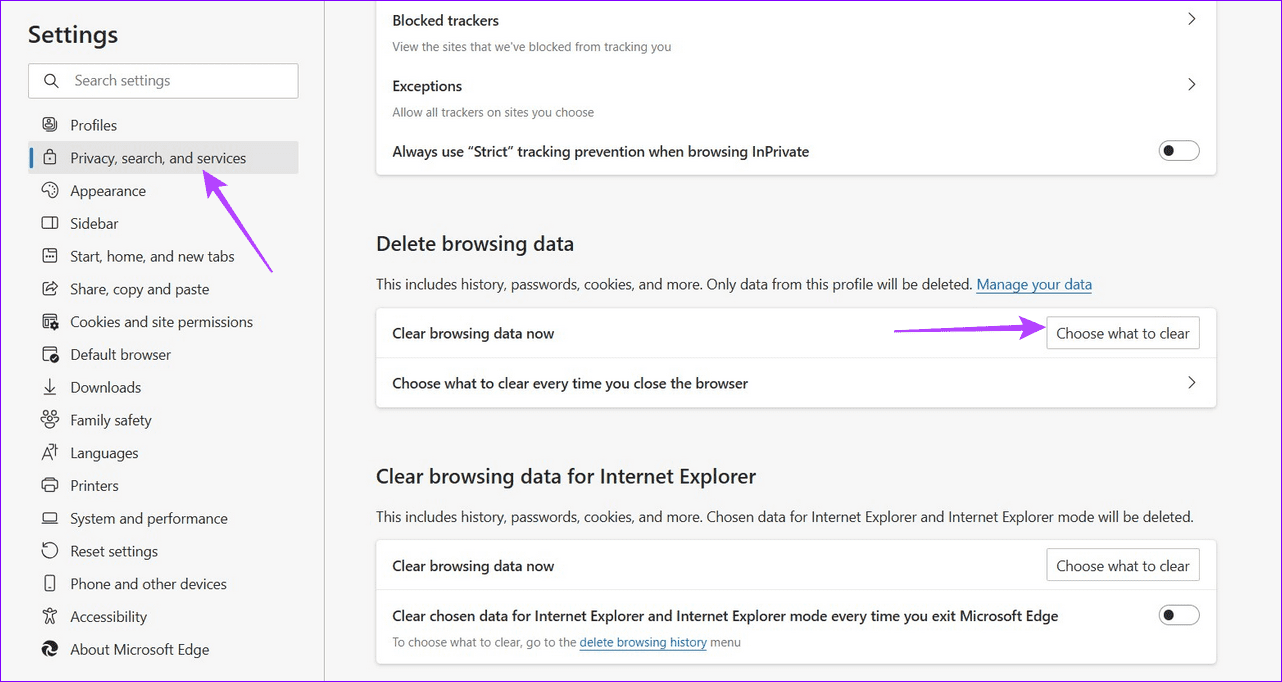Select the Reset settings icon

coord(49,550)
